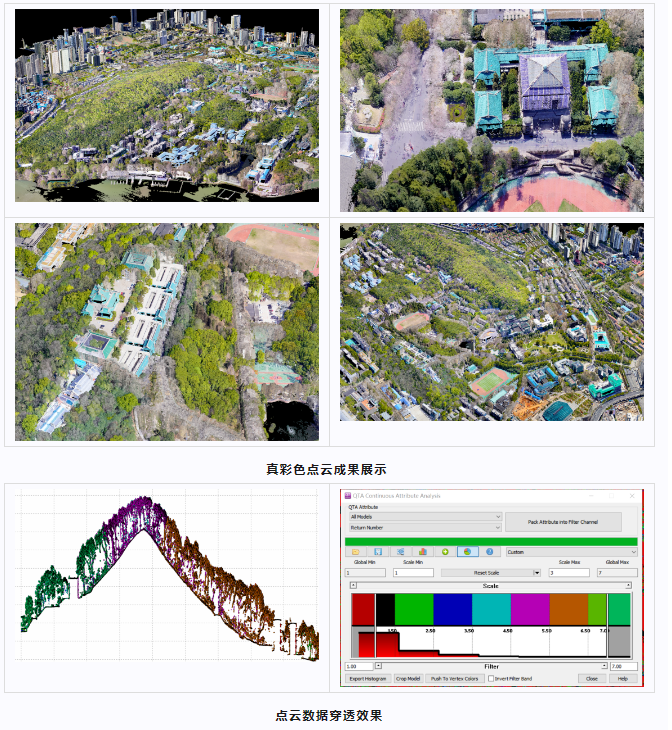Click the highlighted pie chart icon

[x=468, y=552]
